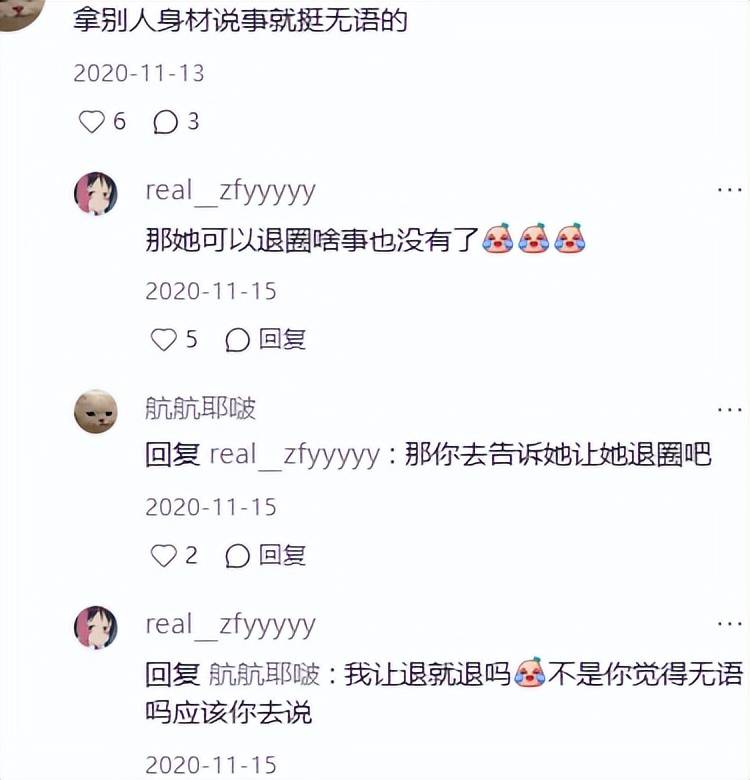Open the bottom real__zfyyyyy avatar
The width and height of the screenshot is (750, 780).
pos(96,627)
